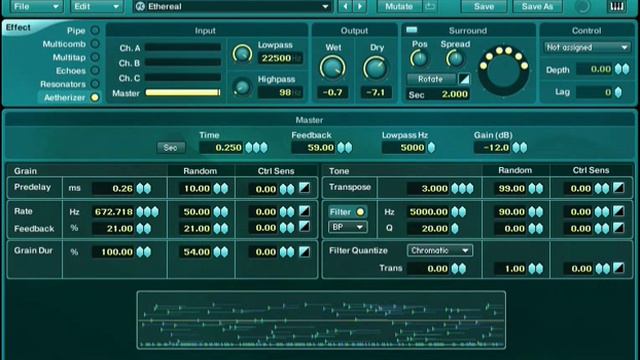Select the Resonators effect radio button
This screenshot has height=360, width=640.
(95, 84)
